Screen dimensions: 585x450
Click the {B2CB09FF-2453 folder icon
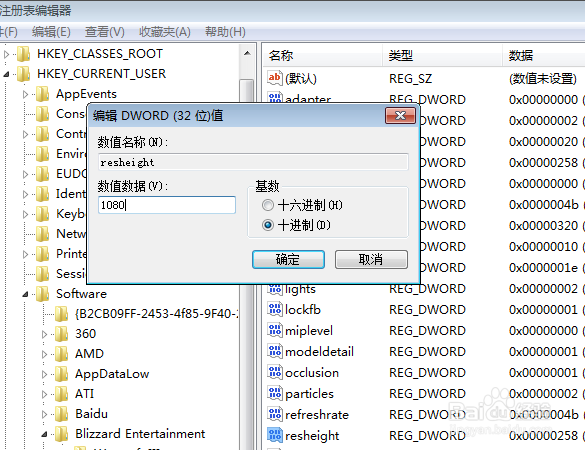[61, 314]
